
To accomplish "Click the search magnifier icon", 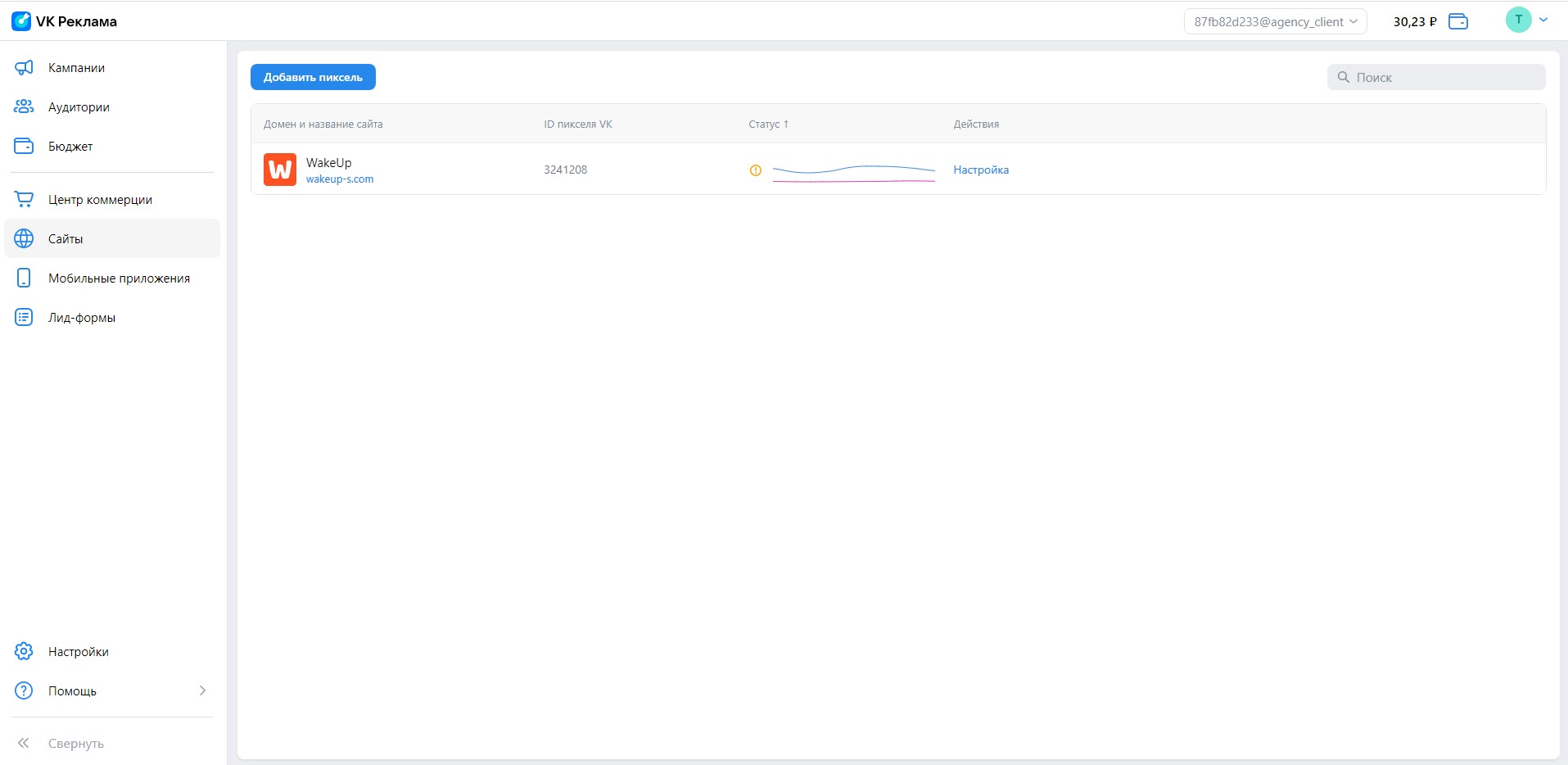I will point(1343,77).
